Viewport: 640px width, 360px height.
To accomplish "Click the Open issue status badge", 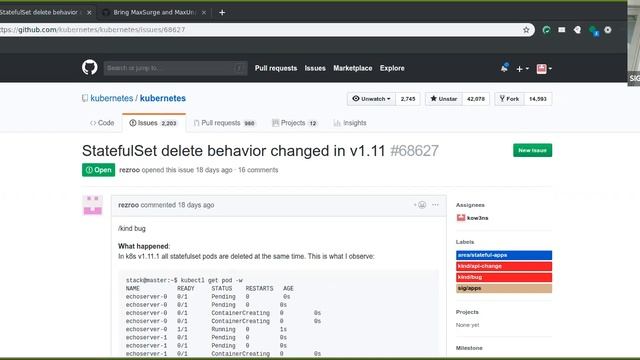I will point(98,170).
